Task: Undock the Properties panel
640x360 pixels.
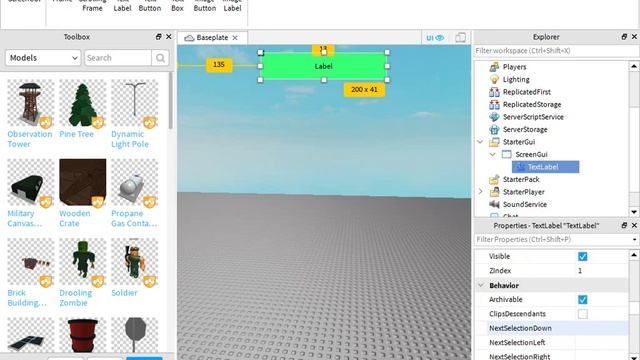Action: pos(624,225)
